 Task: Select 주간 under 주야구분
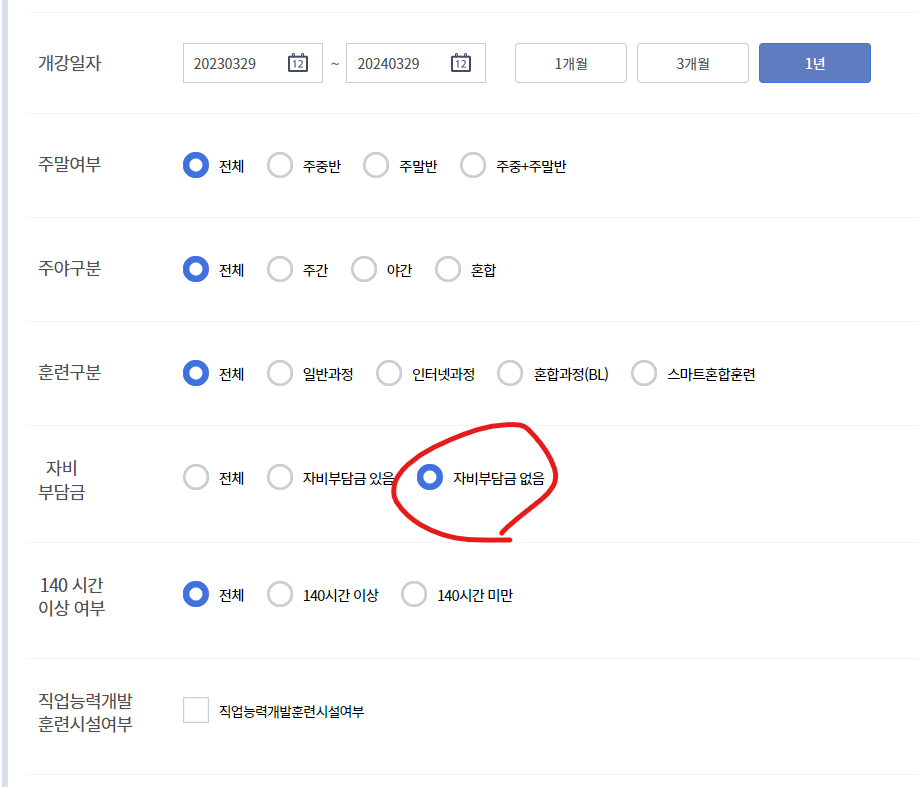coord(280,268)
